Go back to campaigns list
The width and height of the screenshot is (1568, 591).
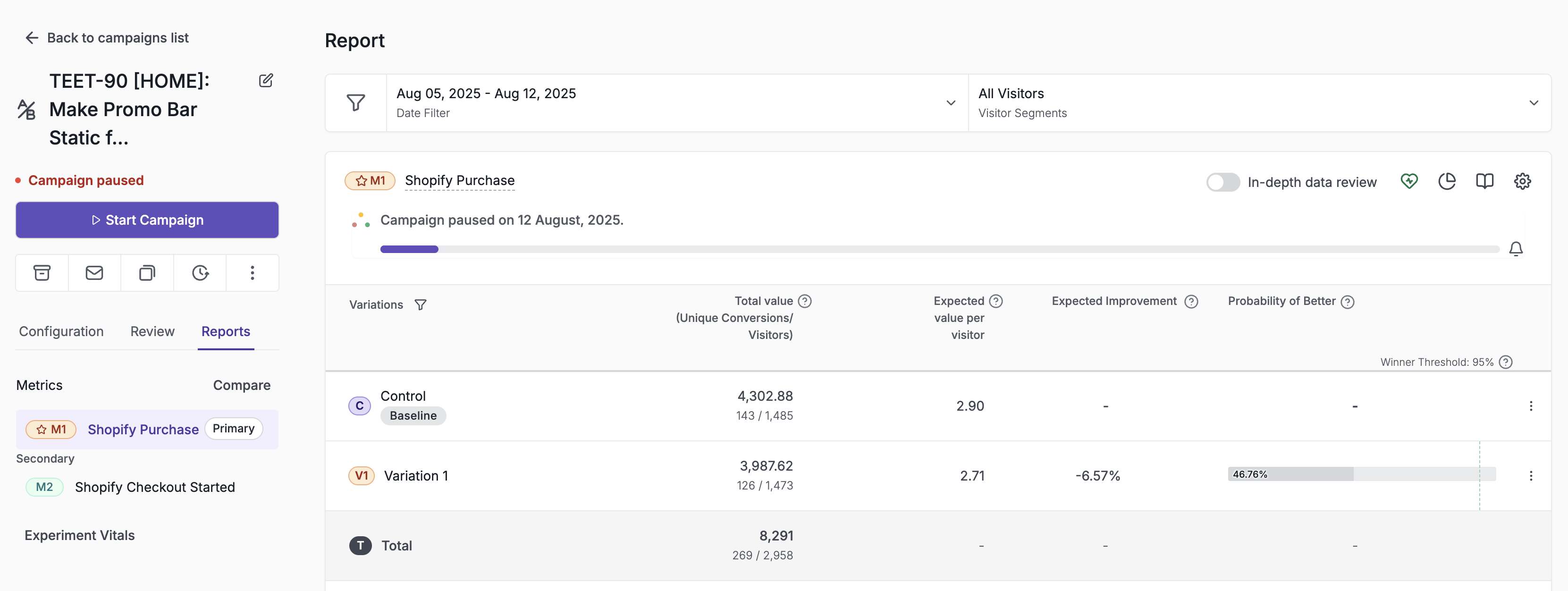(x=107, y=38)
